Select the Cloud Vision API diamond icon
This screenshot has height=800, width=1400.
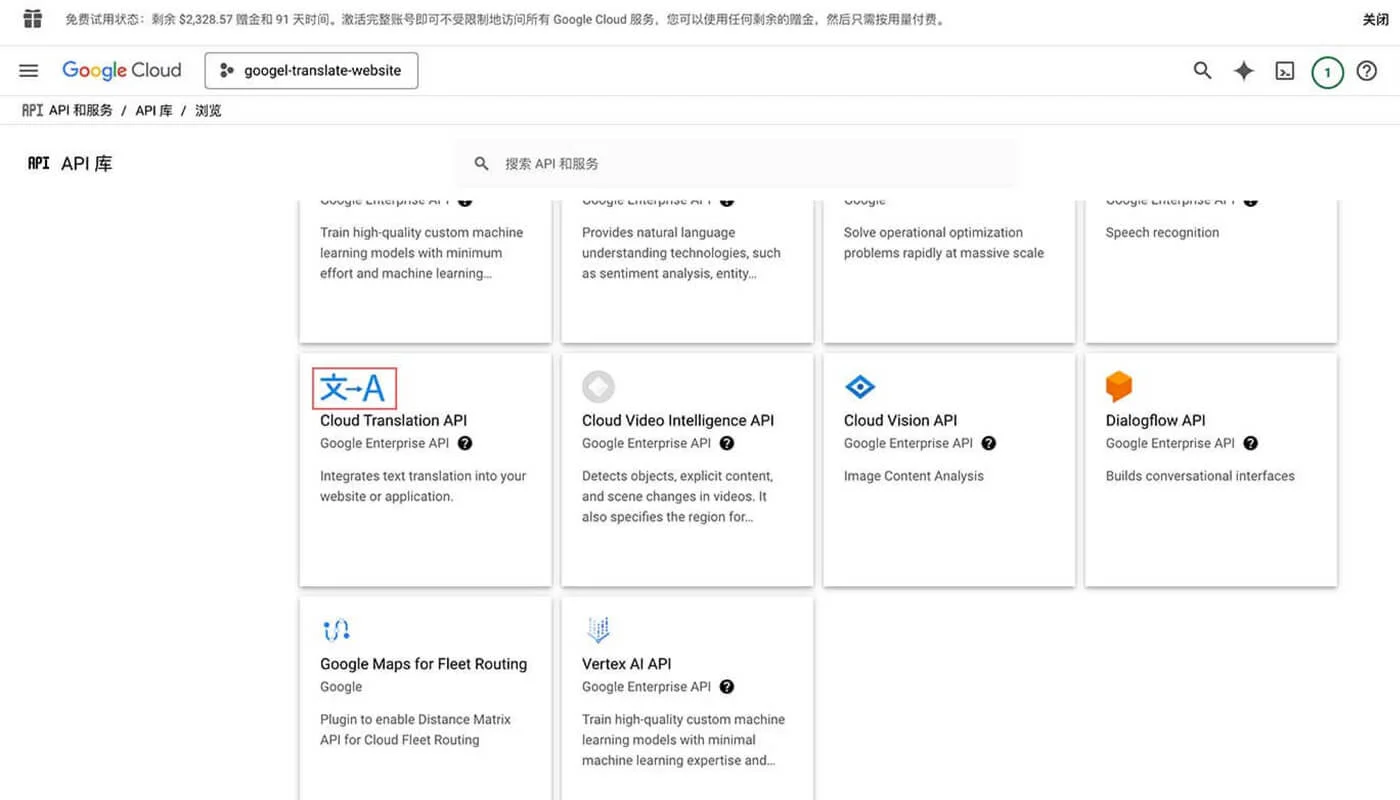[x=860, y=386]
